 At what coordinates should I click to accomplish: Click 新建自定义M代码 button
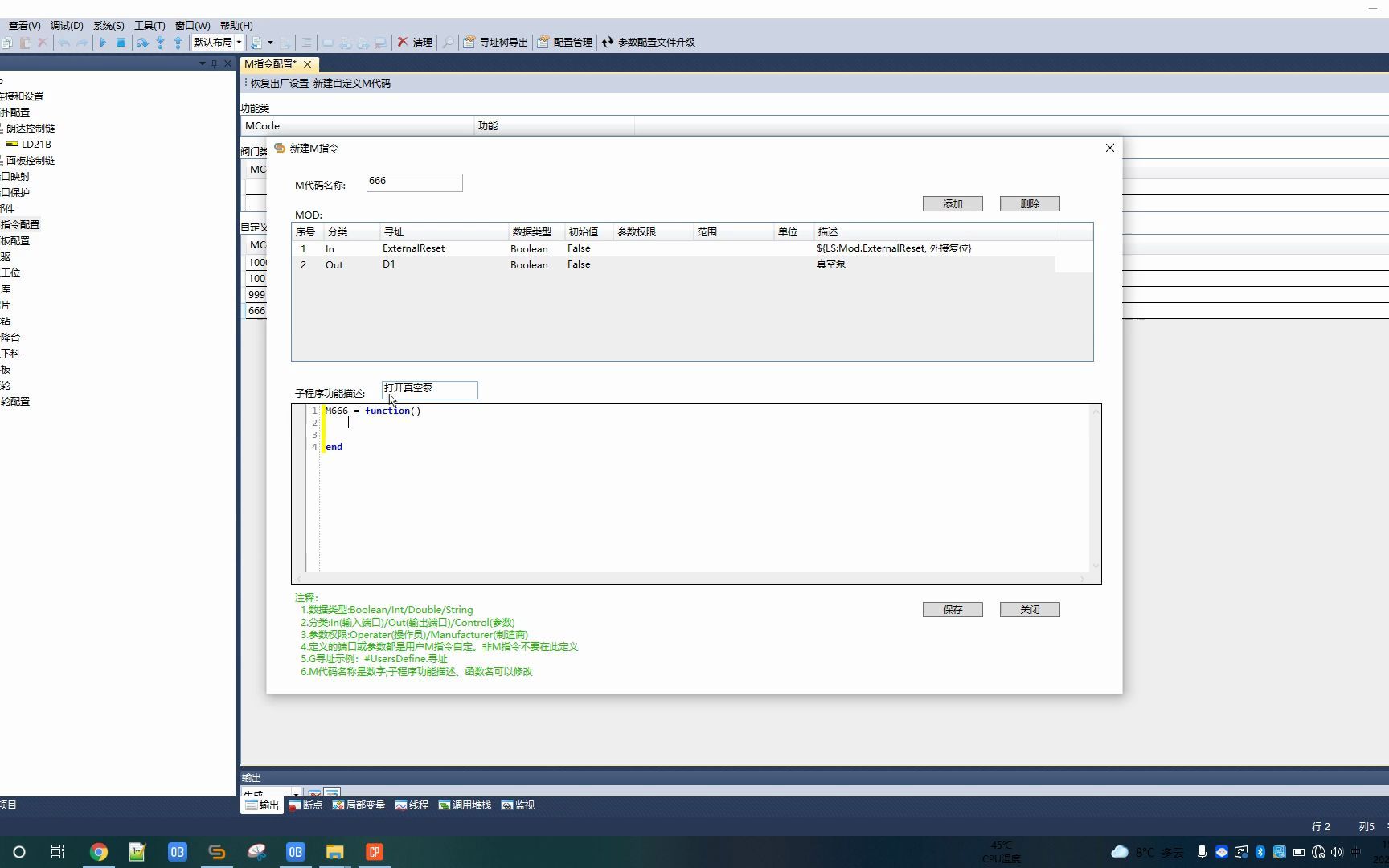(x=352, y=83)
